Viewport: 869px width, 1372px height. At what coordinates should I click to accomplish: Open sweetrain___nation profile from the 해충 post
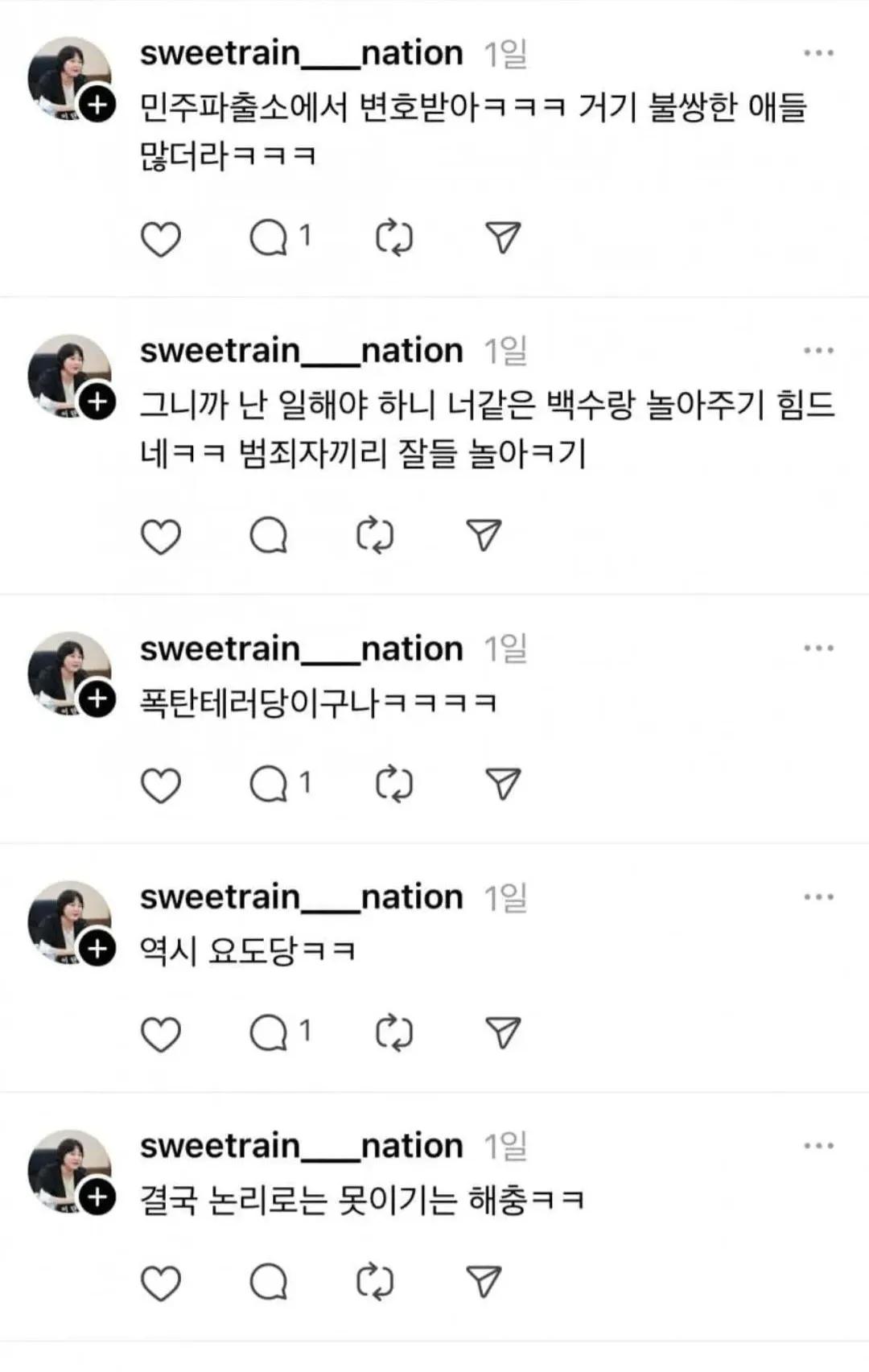tap(301, 1146)
